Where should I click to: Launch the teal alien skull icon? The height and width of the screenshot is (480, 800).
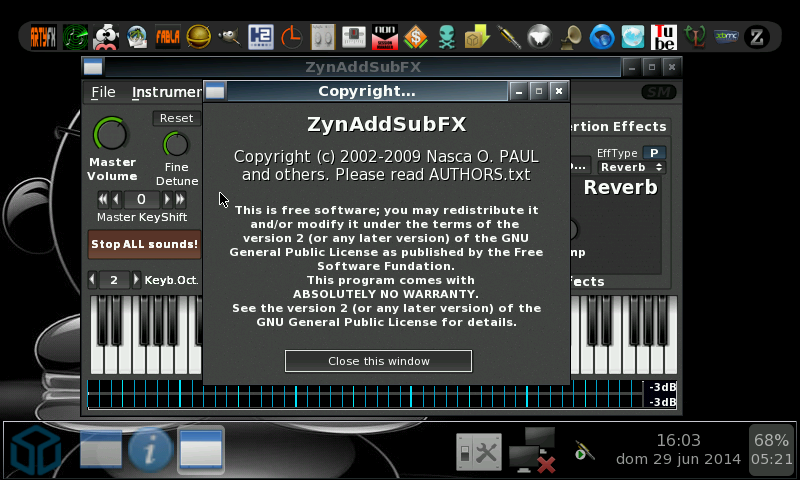pyautogui.click(x=446, y=37)
